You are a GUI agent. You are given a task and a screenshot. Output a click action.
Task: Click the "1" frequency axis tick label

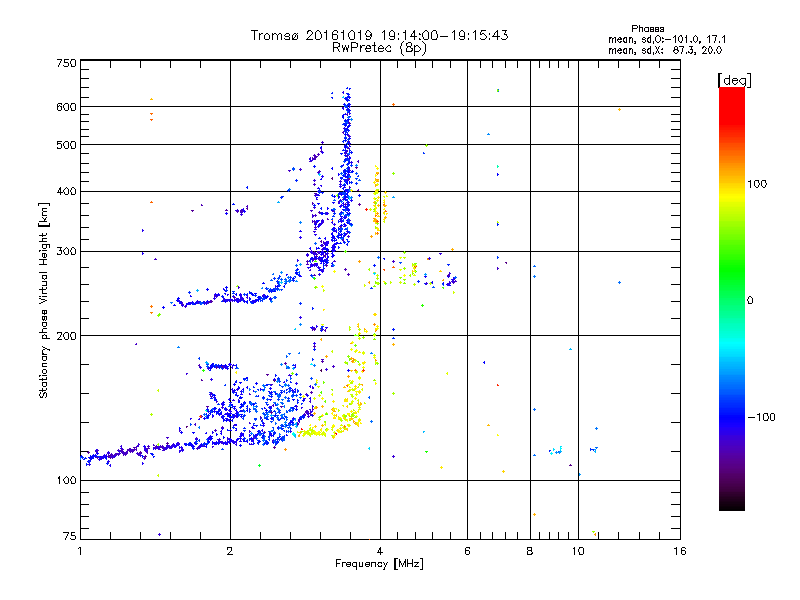click(80, 551)
